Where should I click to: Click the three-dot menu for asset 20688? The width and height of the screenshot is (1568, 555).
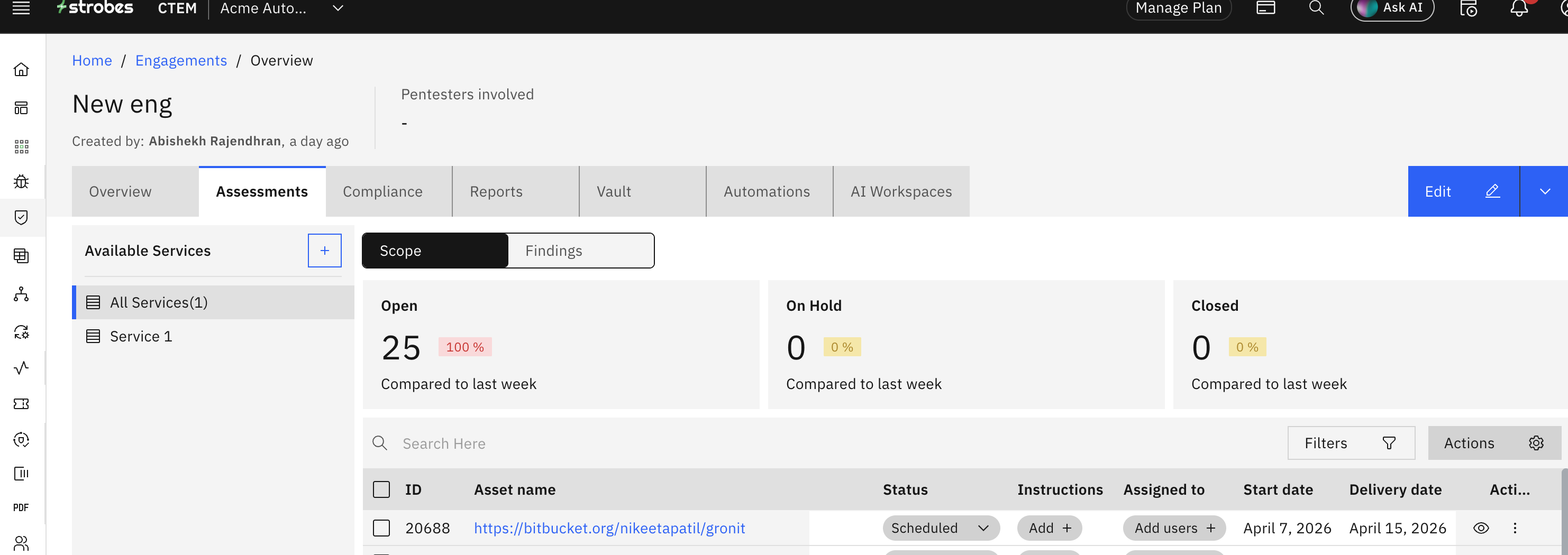1515,528
